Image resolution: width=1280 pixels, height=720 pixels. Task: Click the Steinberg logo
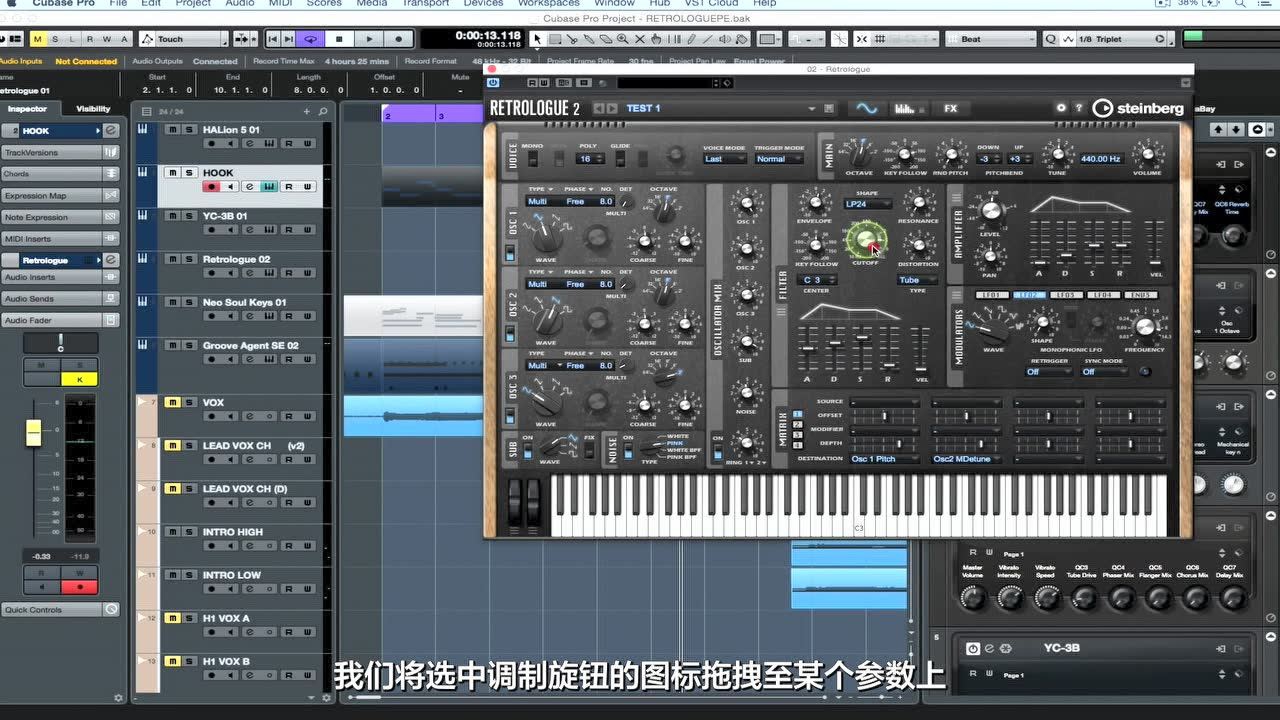(1139, 108)
